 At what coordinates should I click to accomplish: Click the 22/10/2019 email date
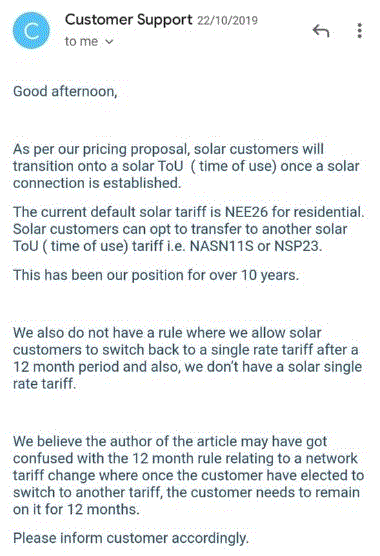227,21
